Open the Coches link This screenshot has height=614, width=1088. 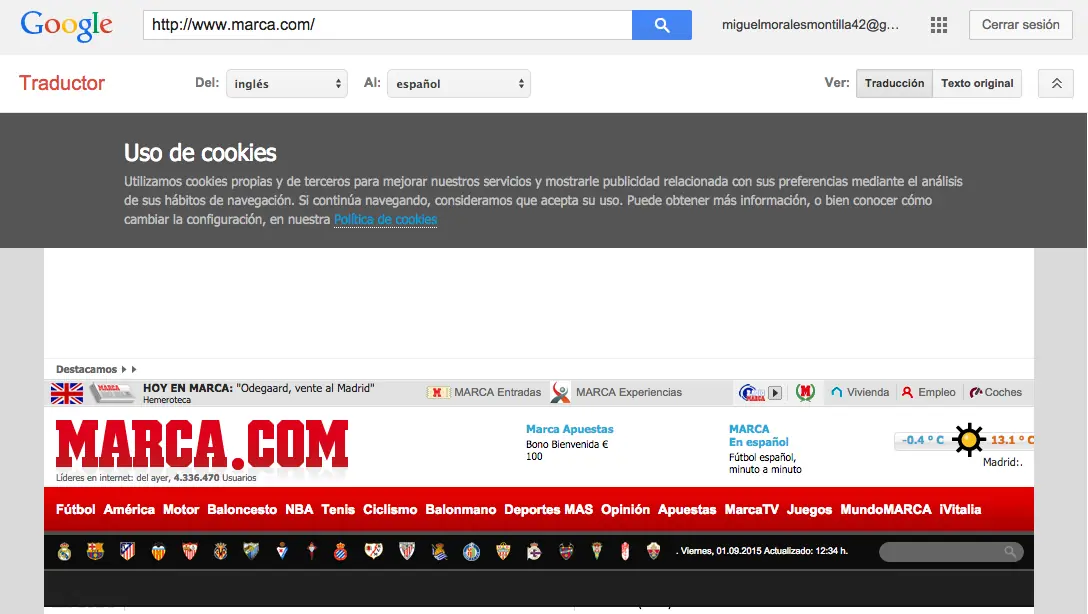pyautogui.click(x=995, y=393)
